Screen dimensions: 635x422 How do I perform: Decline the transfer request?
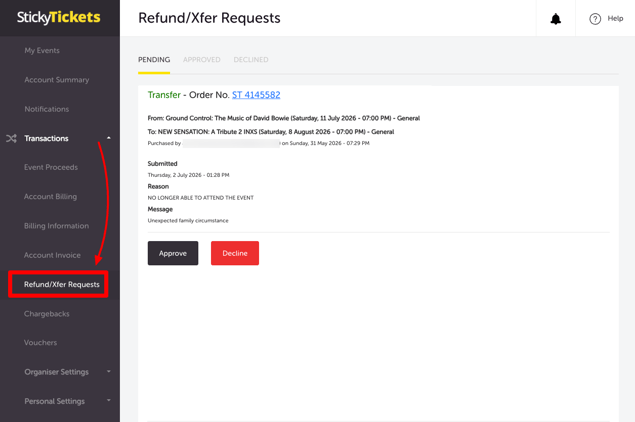(235, 253)
